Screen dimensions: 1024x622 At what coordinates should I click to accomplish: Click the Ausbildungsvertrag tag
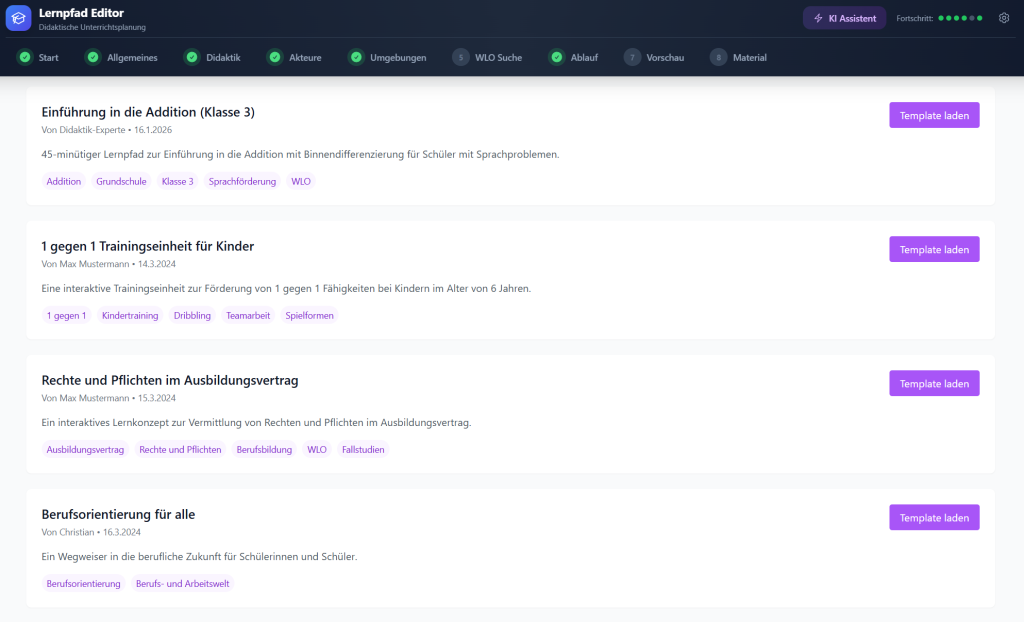(x=85, y=449)
